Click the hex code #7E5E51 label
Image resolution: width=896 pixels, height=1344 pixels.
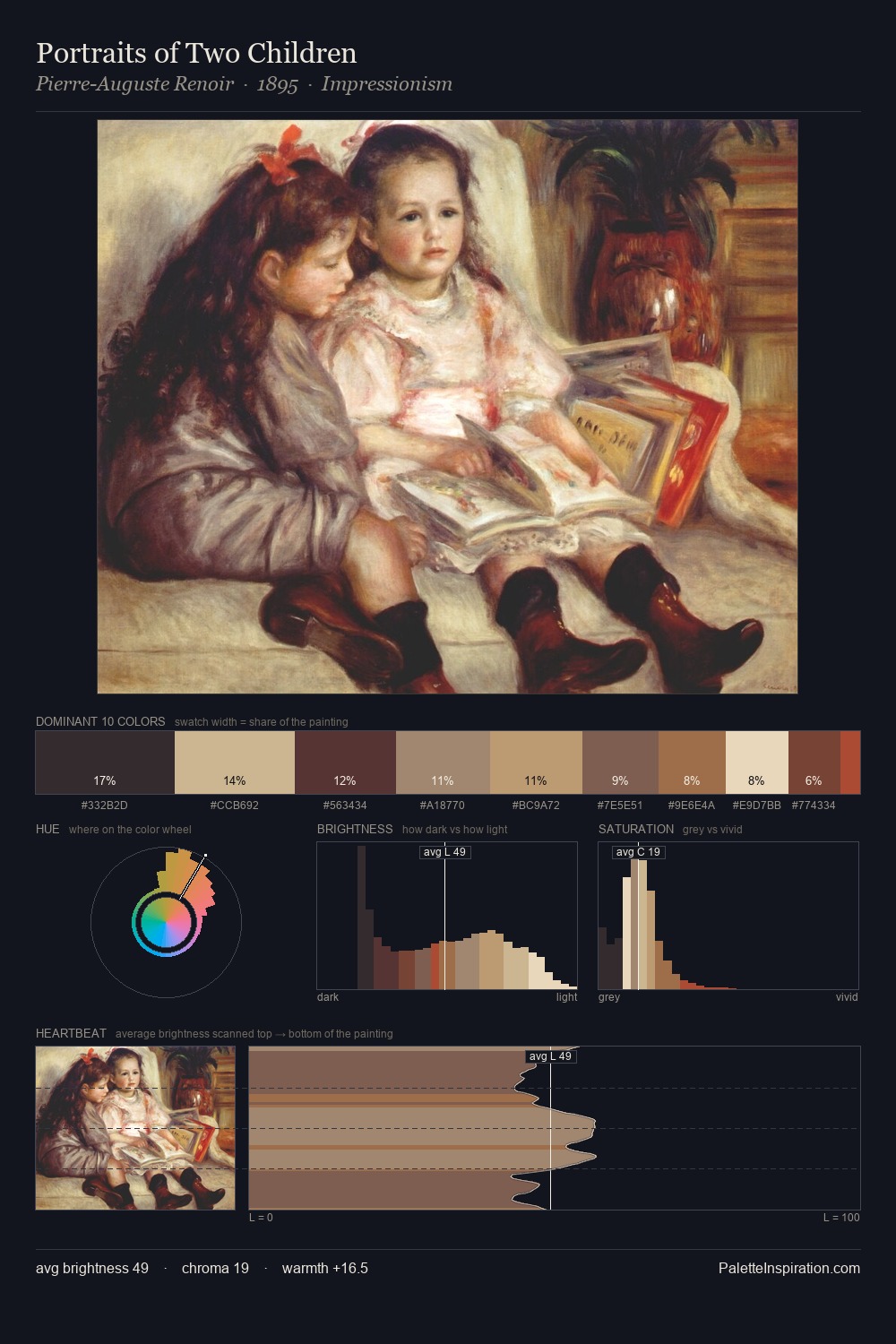click(x=620, y=806)
